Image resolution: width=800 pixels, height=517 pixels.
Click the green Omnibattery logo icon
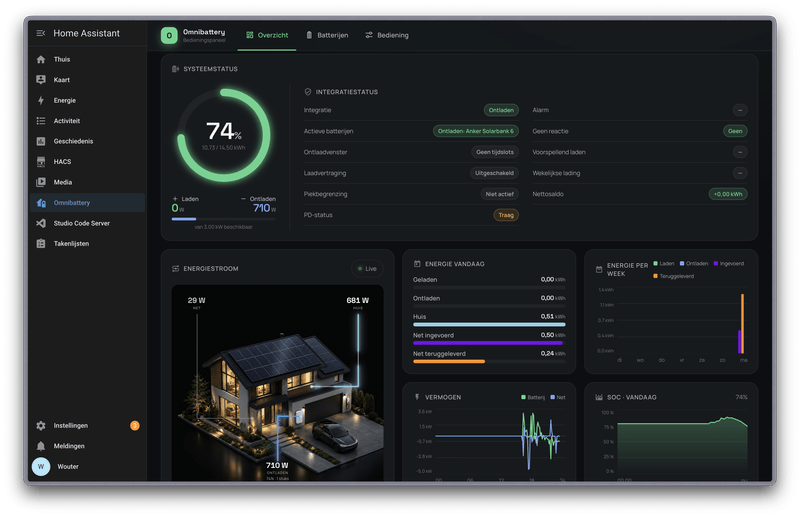pos(169,36)
